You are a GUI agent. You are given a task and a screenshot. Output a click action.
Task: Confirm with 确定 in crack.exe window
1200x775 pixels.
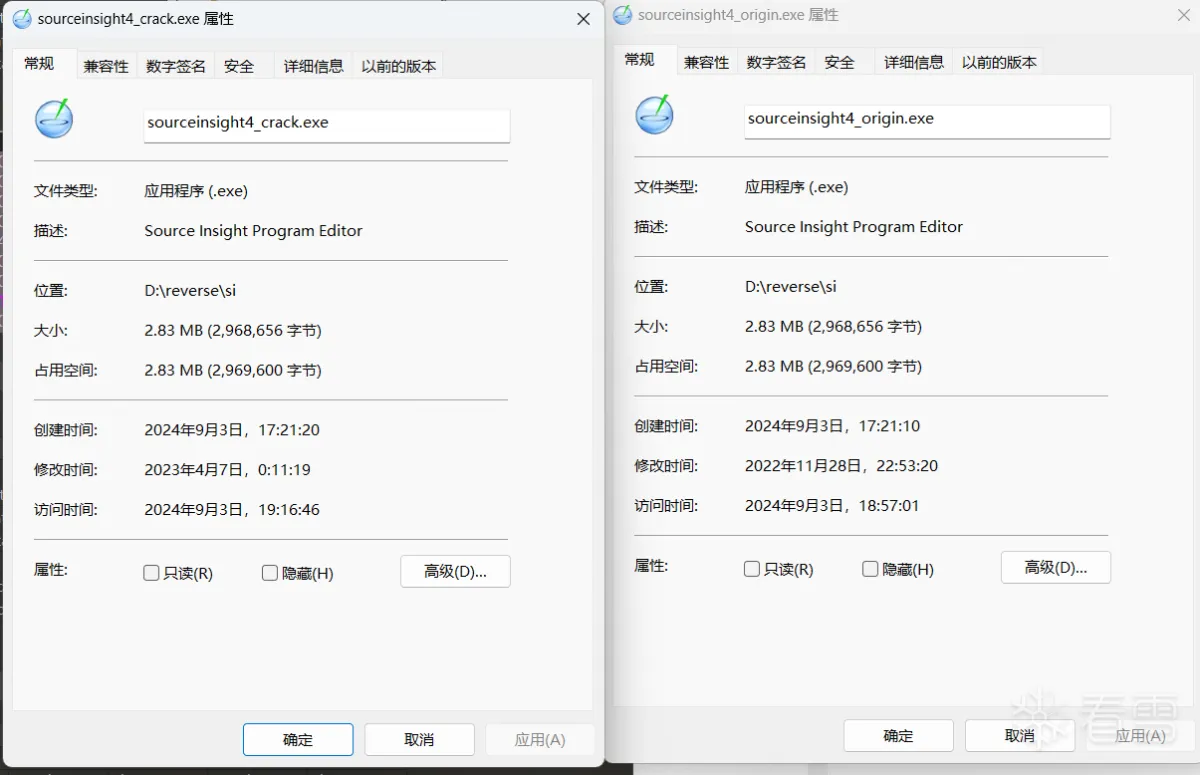(x=298, y=740)
